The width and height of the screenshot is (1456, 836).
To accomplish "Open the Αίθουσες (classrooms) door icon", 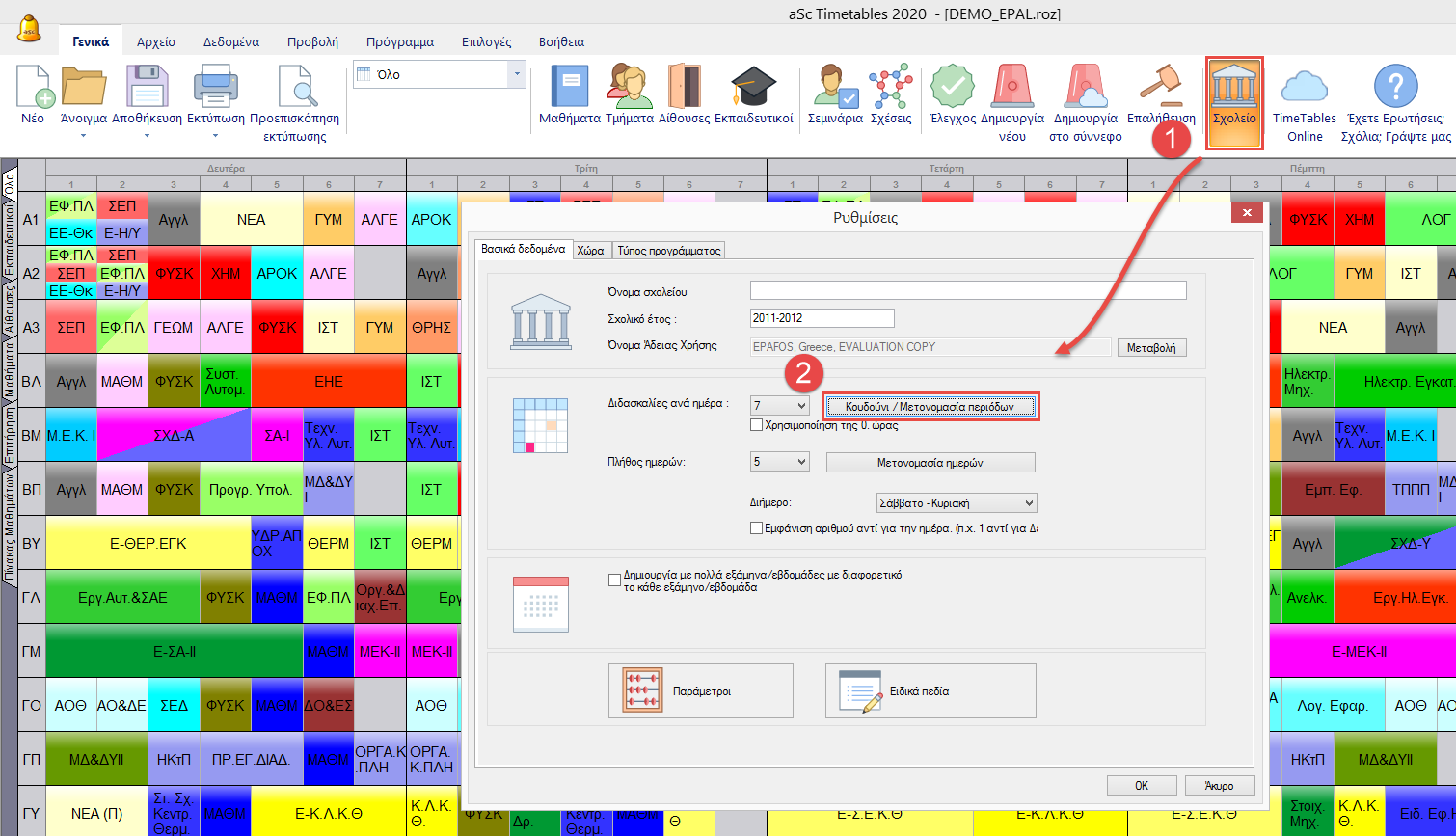I will point(684,88).
